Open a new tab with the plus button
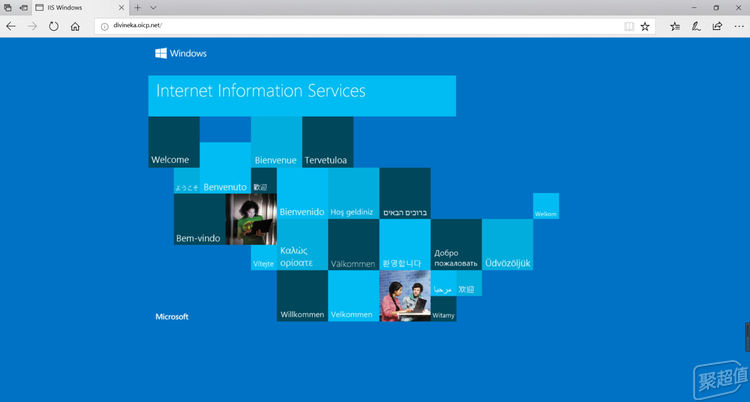This screenshot has width=750, height=402. pyautogui.click(x=137, y=7)
